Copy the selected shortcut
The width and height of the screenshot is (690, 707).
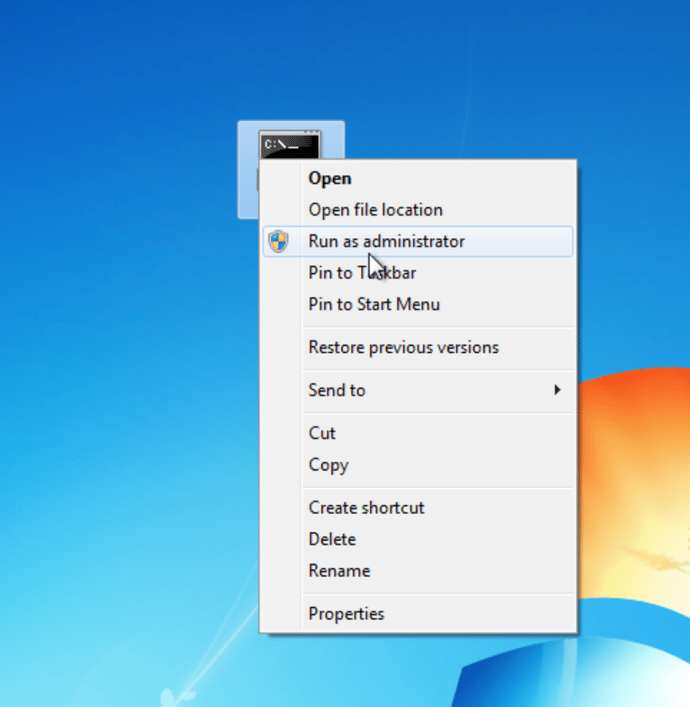[x=328, y=465]
